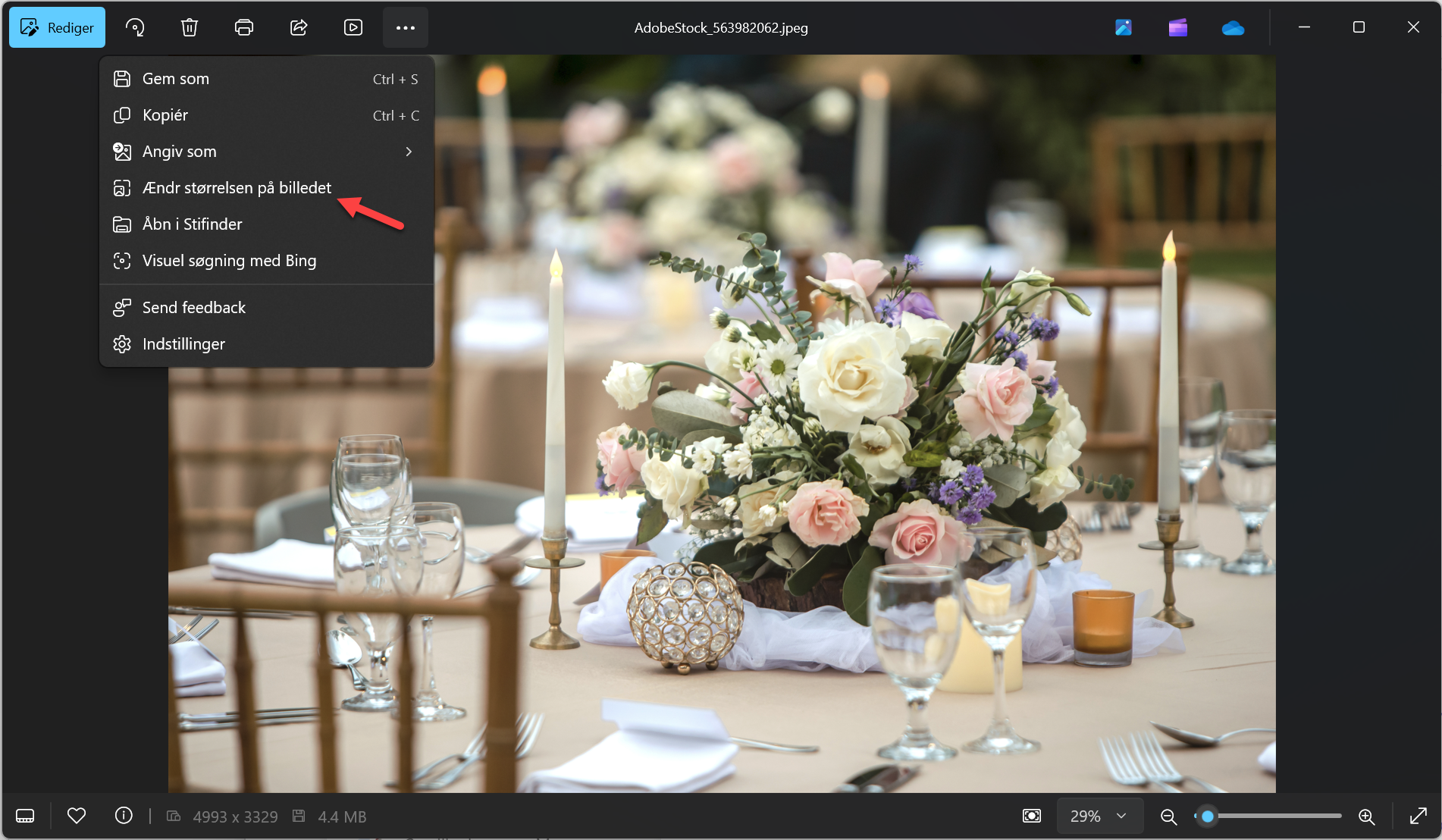Image resolution: width=1442 pixels, height=840 pixels.
Task: Click the Rediger edit button
Action: coord(58,27)
